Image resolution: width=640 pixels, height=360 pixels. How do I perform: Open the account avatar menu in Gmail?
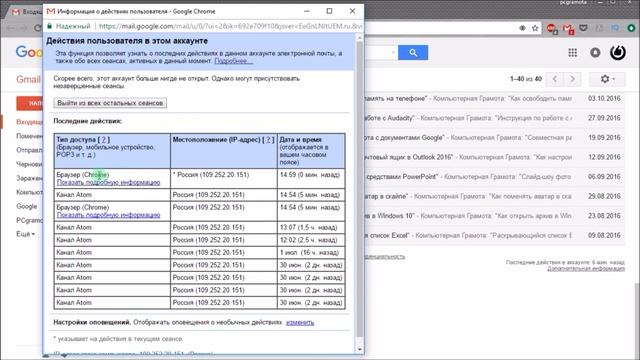pyautogui.click(x=618, y=52)
